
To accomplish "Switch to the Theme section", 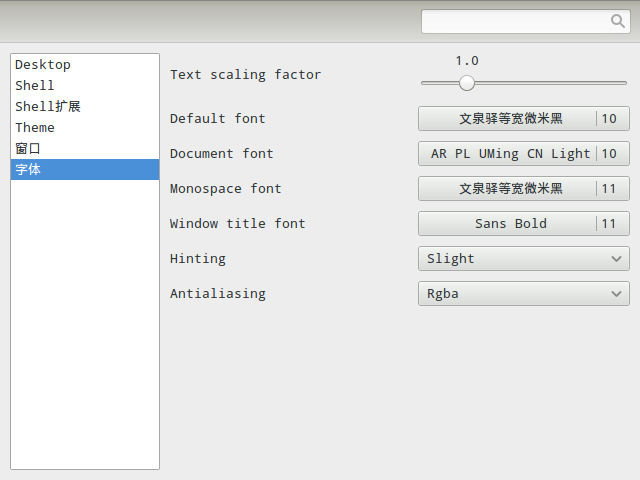I will [35, 128].
